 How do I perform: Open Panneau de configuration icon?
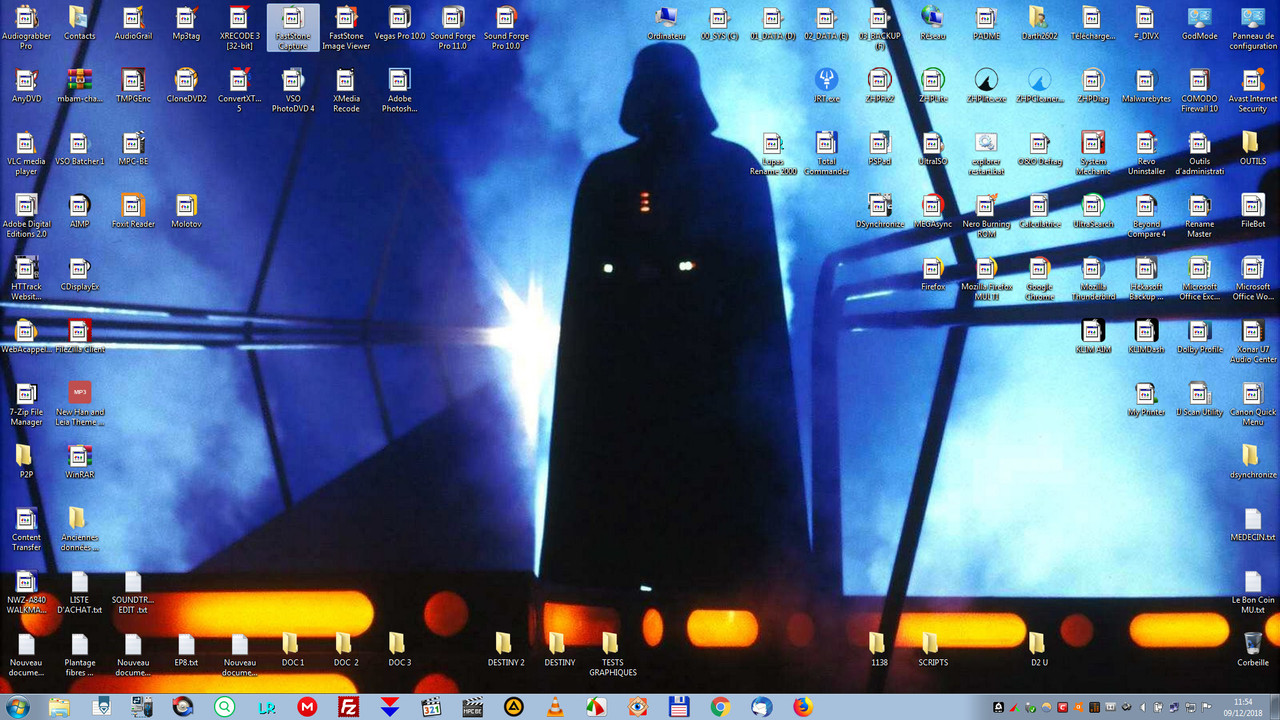1252,27
